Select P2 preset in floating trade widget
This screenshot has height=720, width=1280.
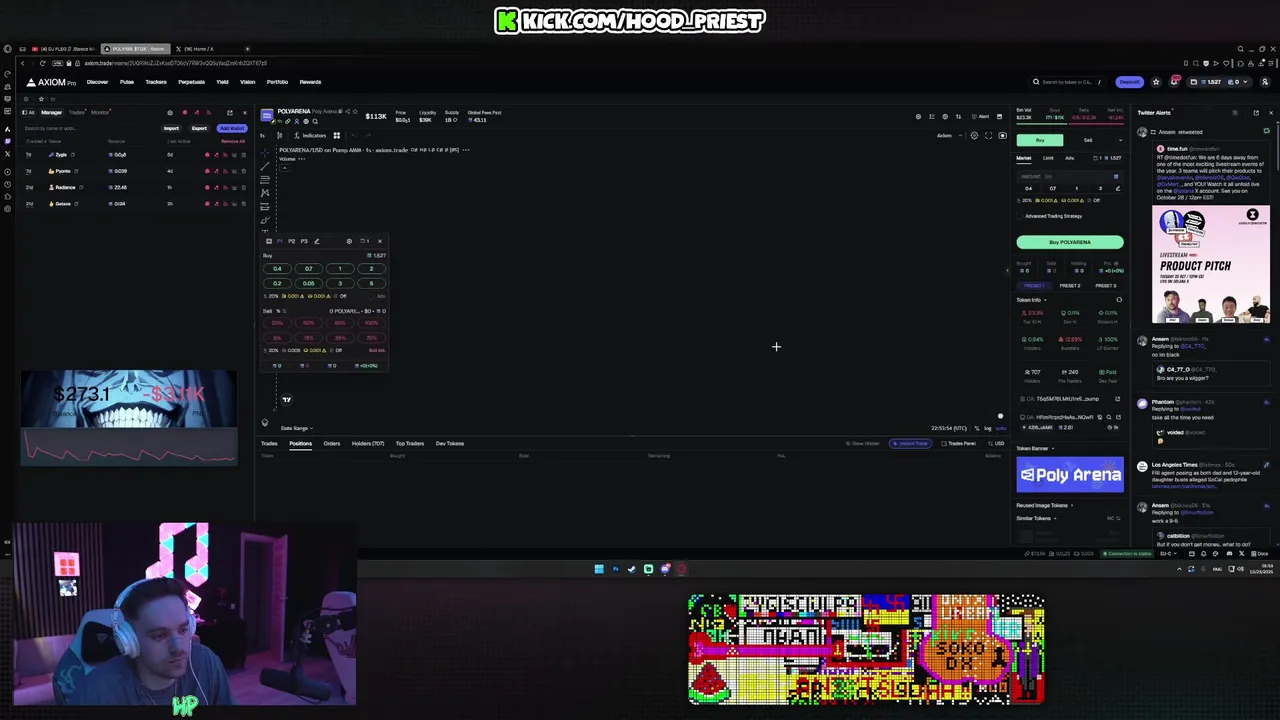pos(291,241)
